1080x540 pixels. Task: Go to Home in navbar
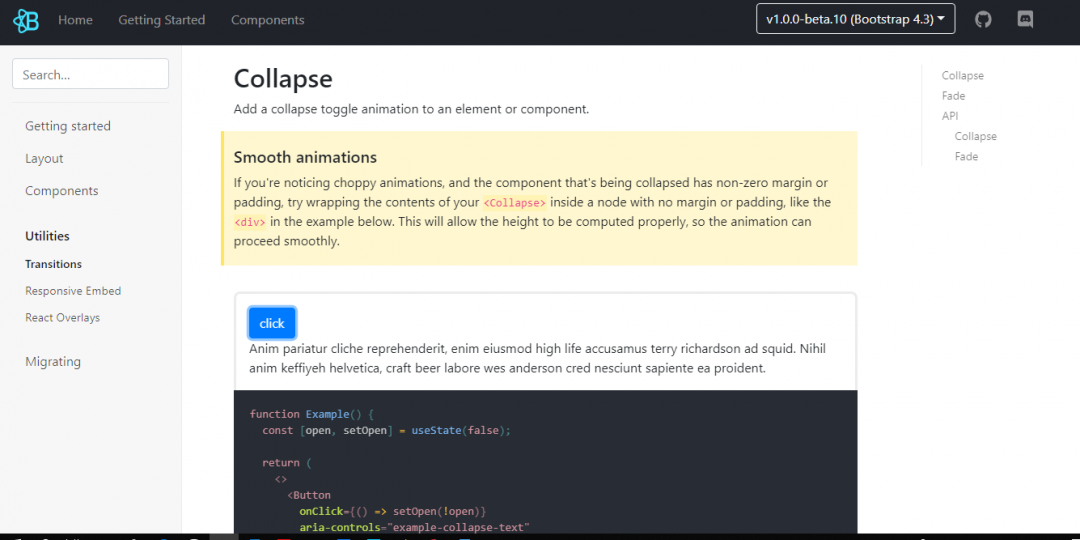tap(75, 20)
